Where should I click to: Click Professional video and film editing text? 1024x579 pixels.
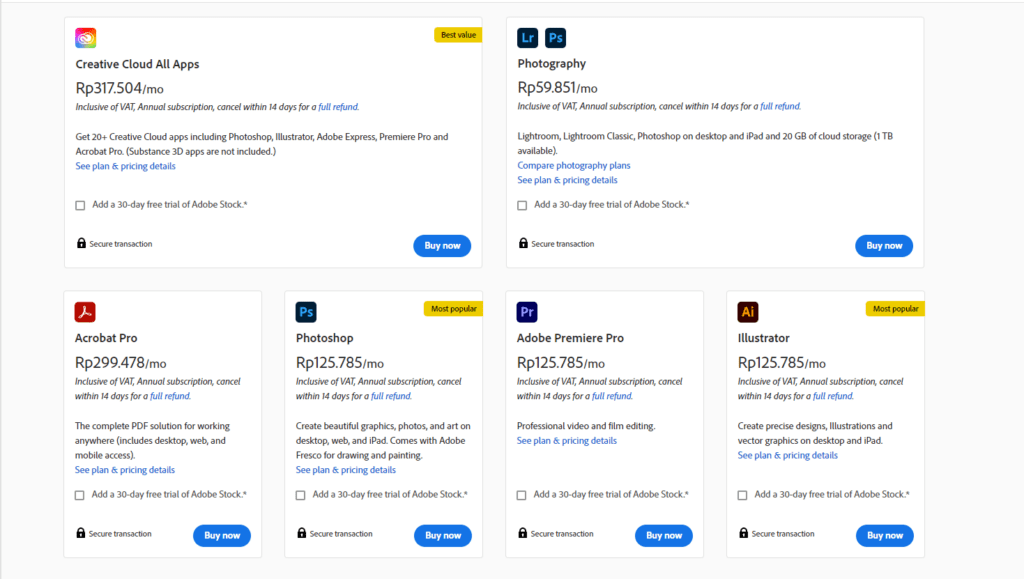pos(586,426)
